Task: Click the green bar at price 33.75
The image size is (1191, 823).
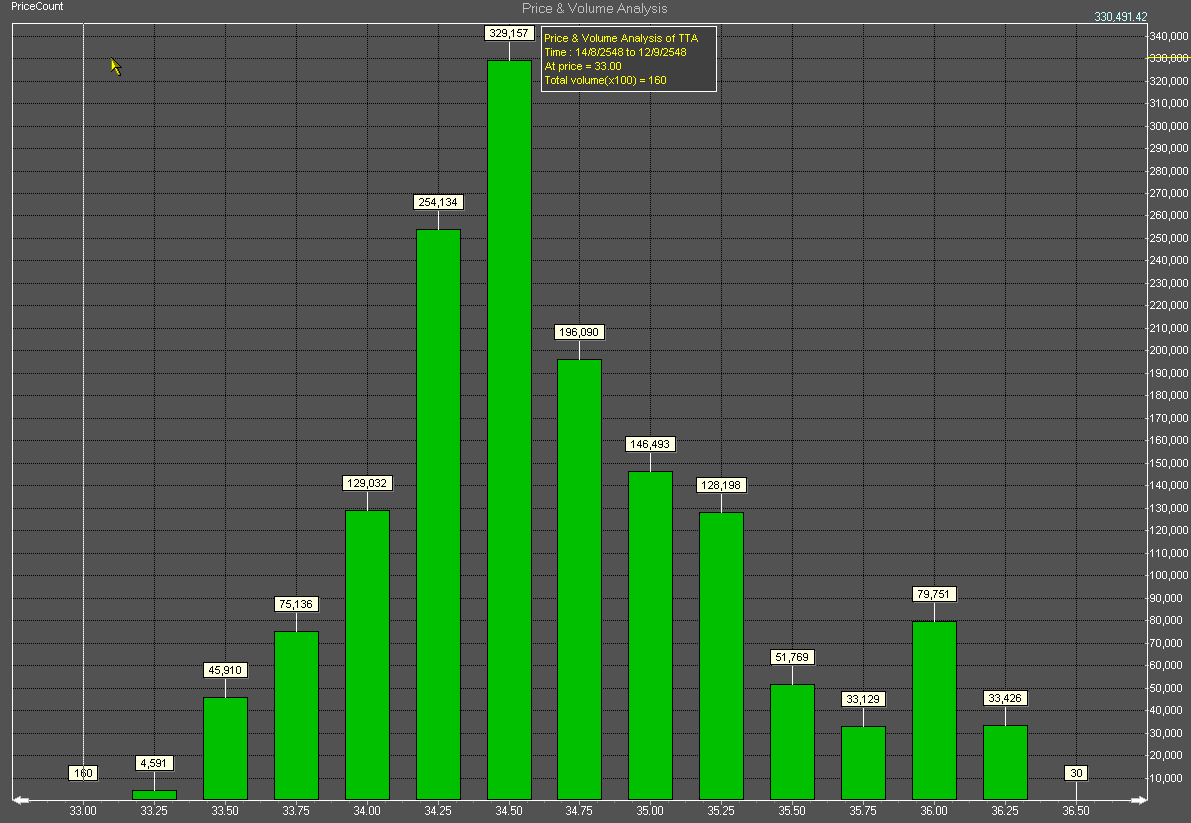Action: [296, 715]
